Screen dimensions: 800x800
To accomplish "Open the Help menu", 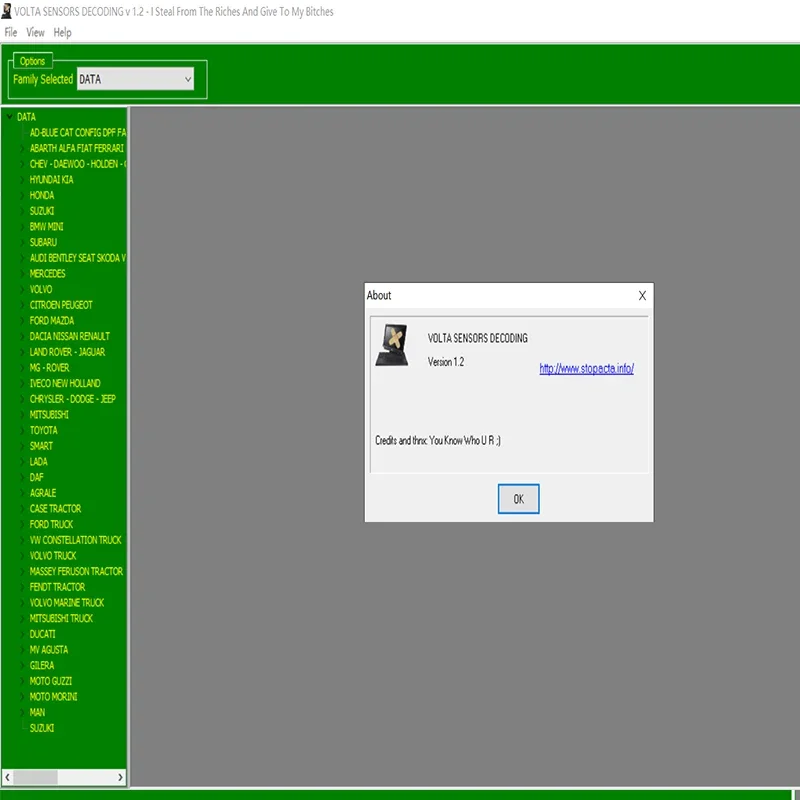I will (x=62, y=33).
